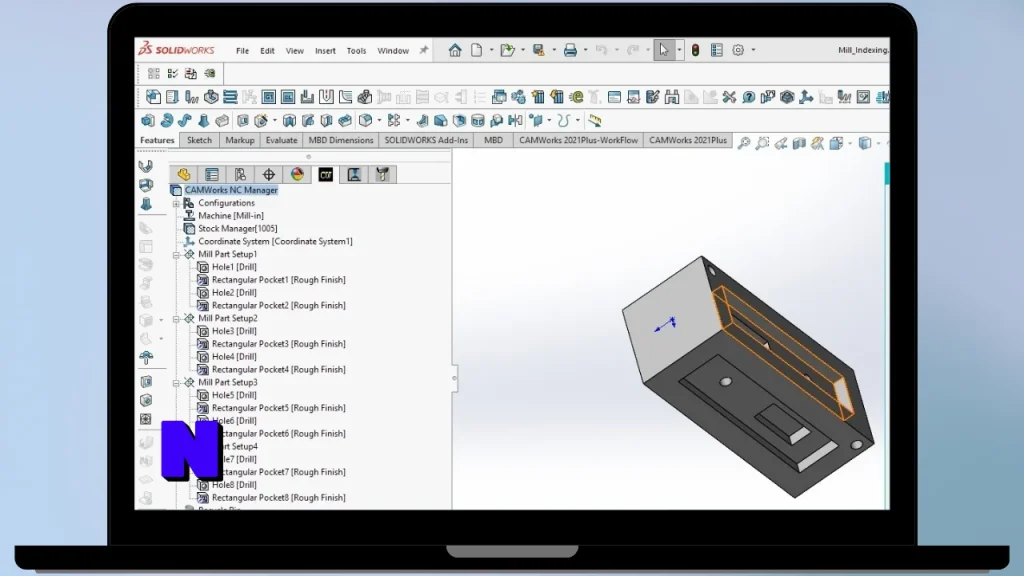The width and height of the screenshot is (1024, 576).
Task: Switch to the FeatureManager design tree tab icon
Action: tap(184, 174)
